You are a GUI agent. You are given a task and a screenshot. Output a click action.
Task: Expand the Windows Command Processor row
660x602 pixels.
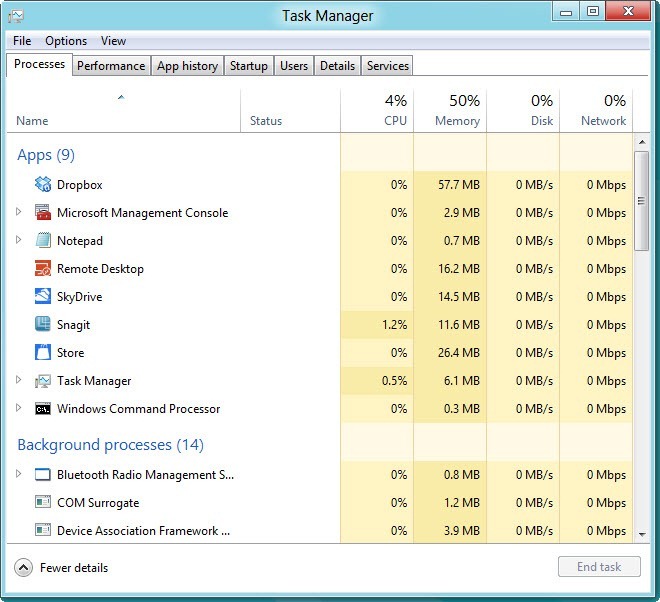[19, 408]
